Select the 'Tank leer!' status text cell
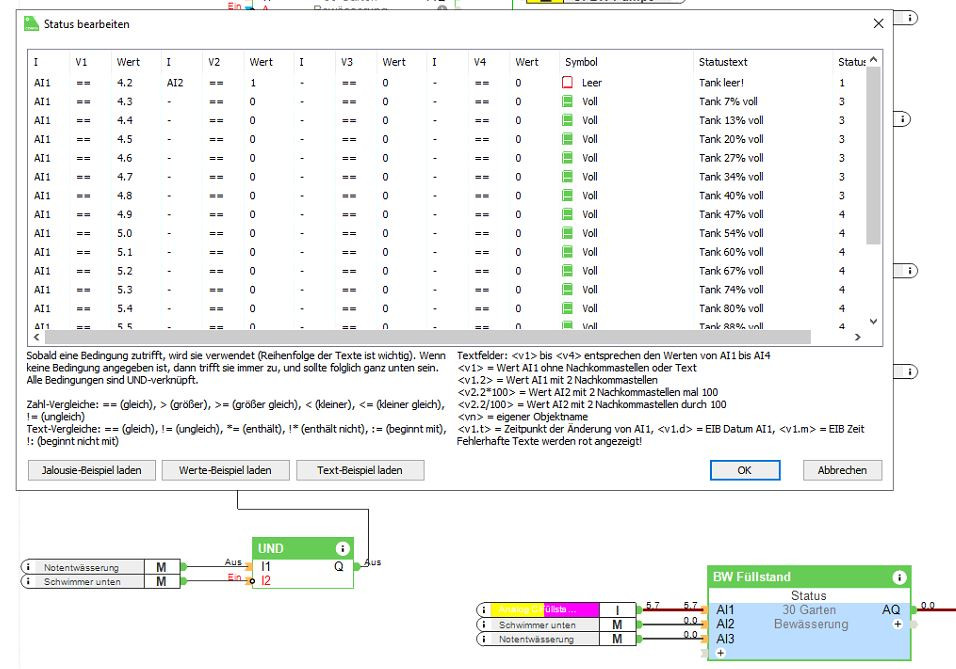 pyautogui.click(x=721, y=82)
